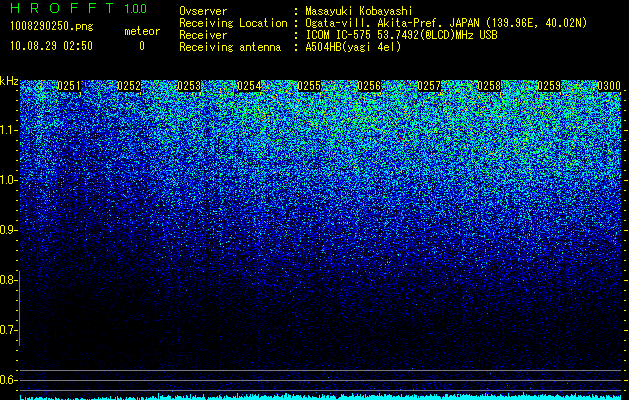Click the 0300 time marker
629x400 pixels.
609,86
